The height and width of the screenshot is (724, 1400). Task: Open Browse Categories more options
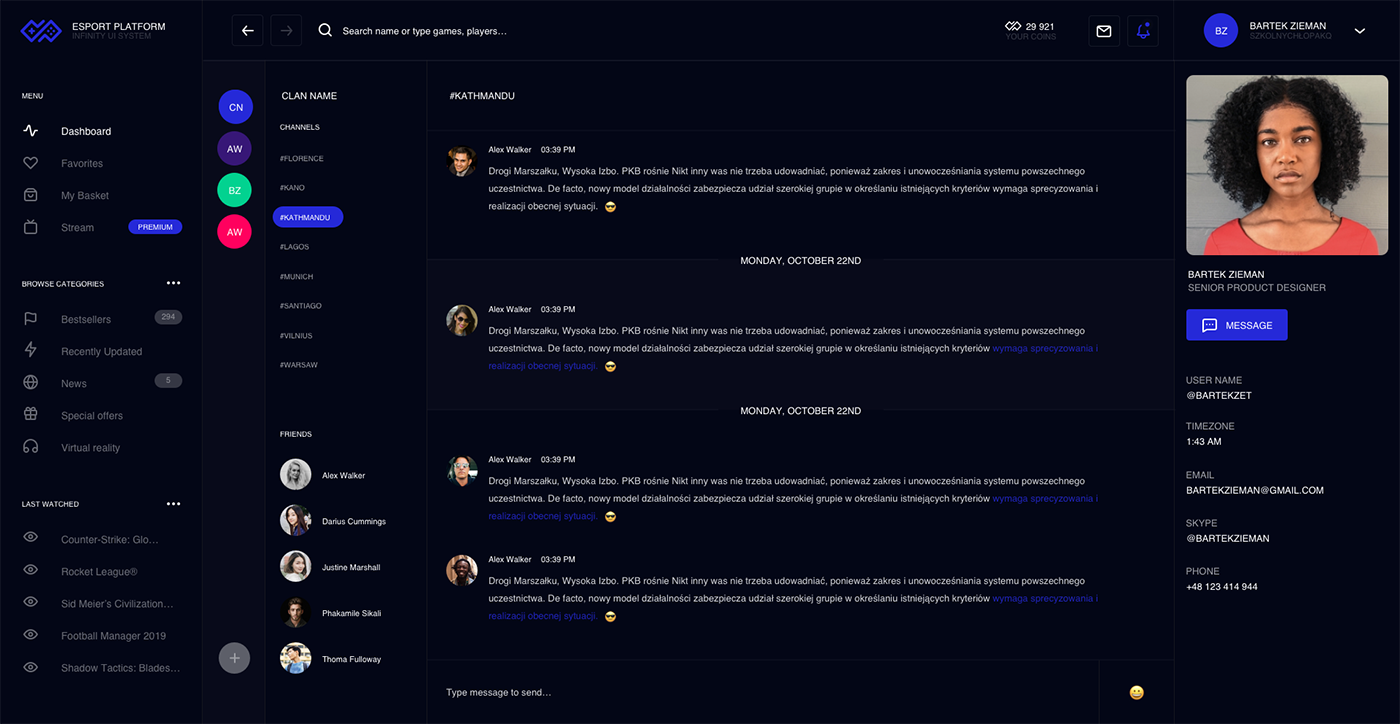[174, 283]
